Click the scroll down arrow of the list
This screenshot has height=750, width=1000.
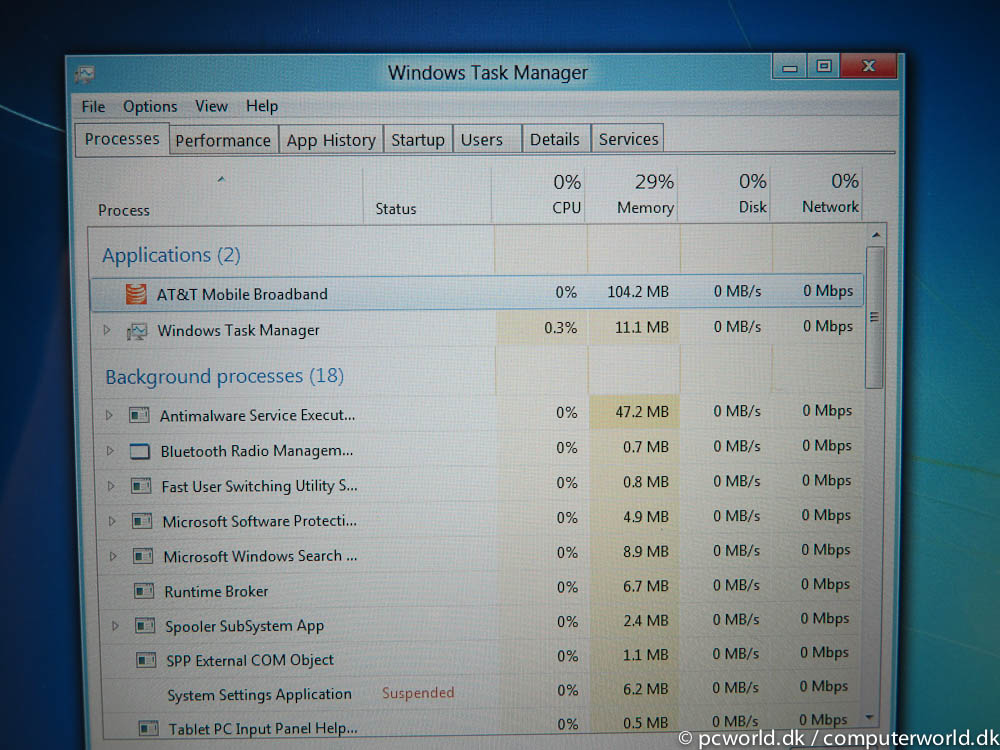pyautogui.click(x=870, y=717)
